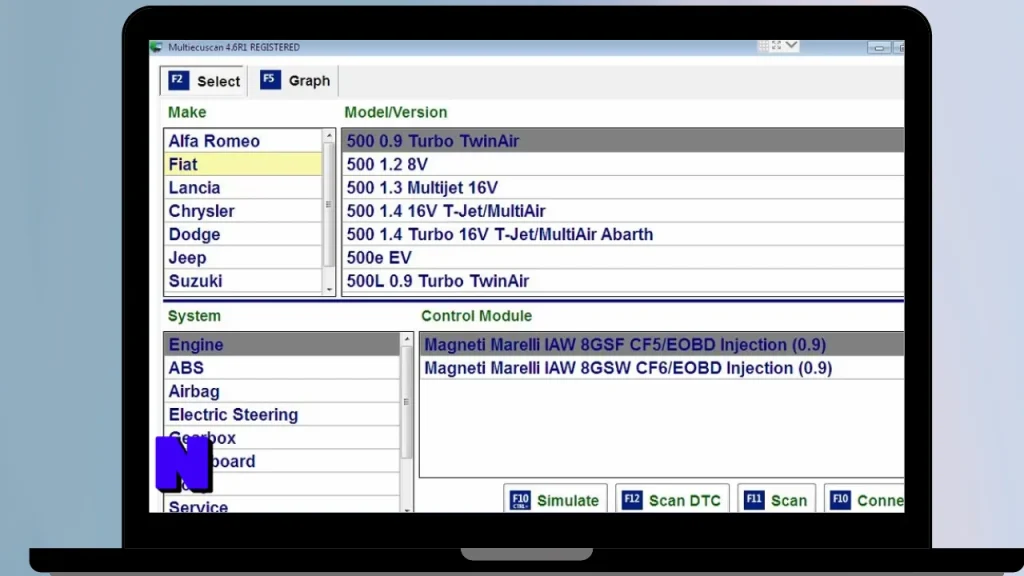Image resolution: width=1024 pixels, height=576 pixels.
Task: Click the F12 icon on Scan DTC button
Action: [x=632, y=500]
